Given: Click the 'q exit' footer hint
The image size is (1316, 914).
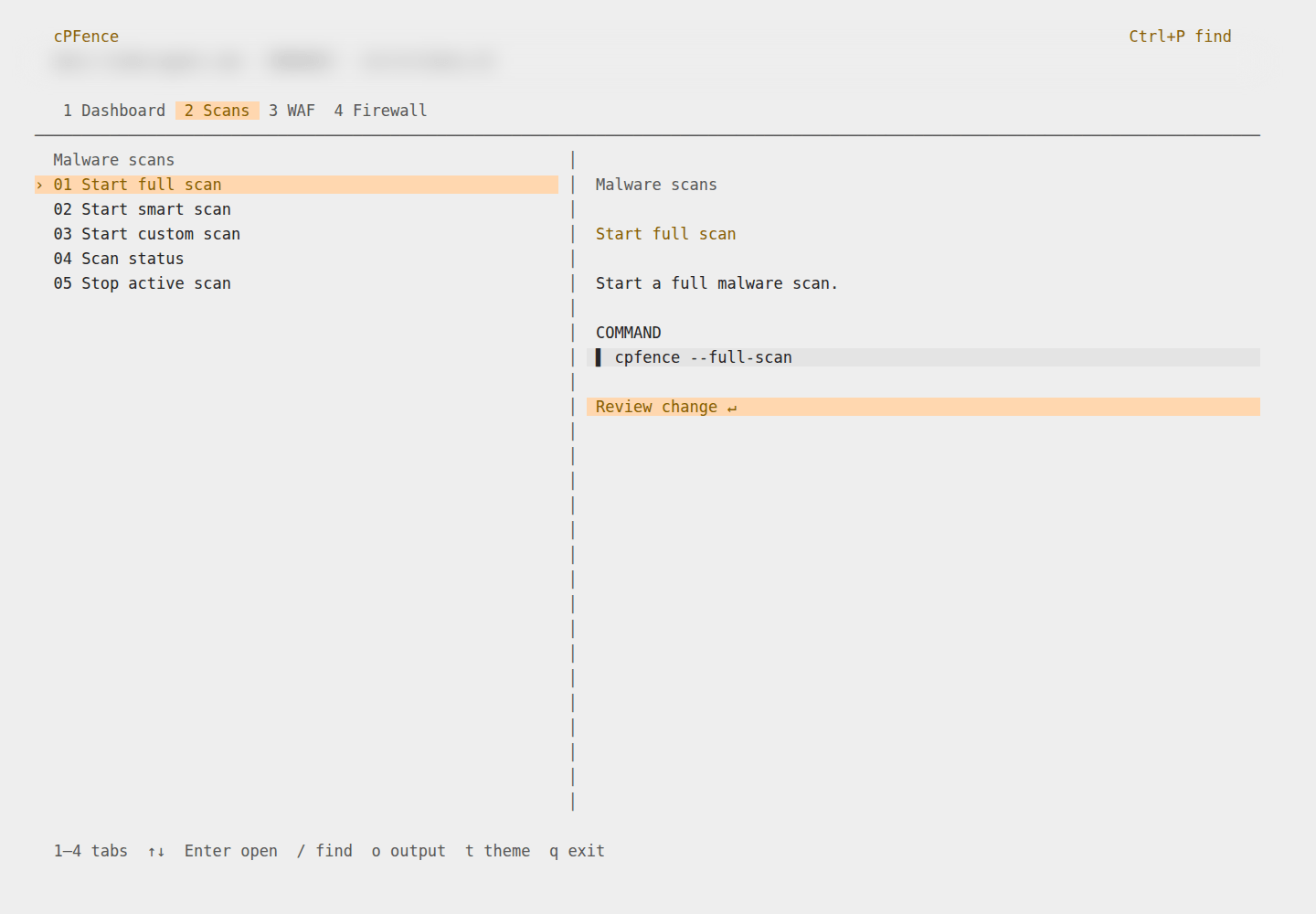Looking at the screenshot, I should [x=577, y=851].
